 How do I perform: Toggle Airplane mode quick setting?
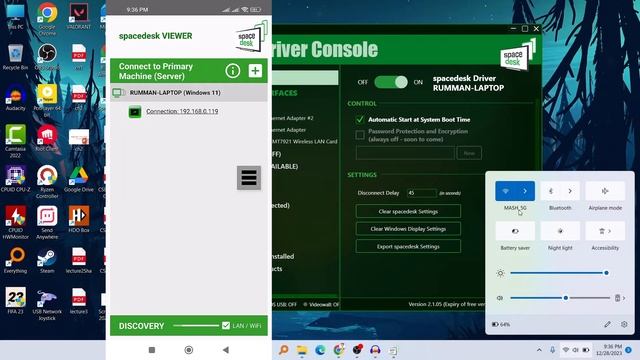[x=605, y=191]
